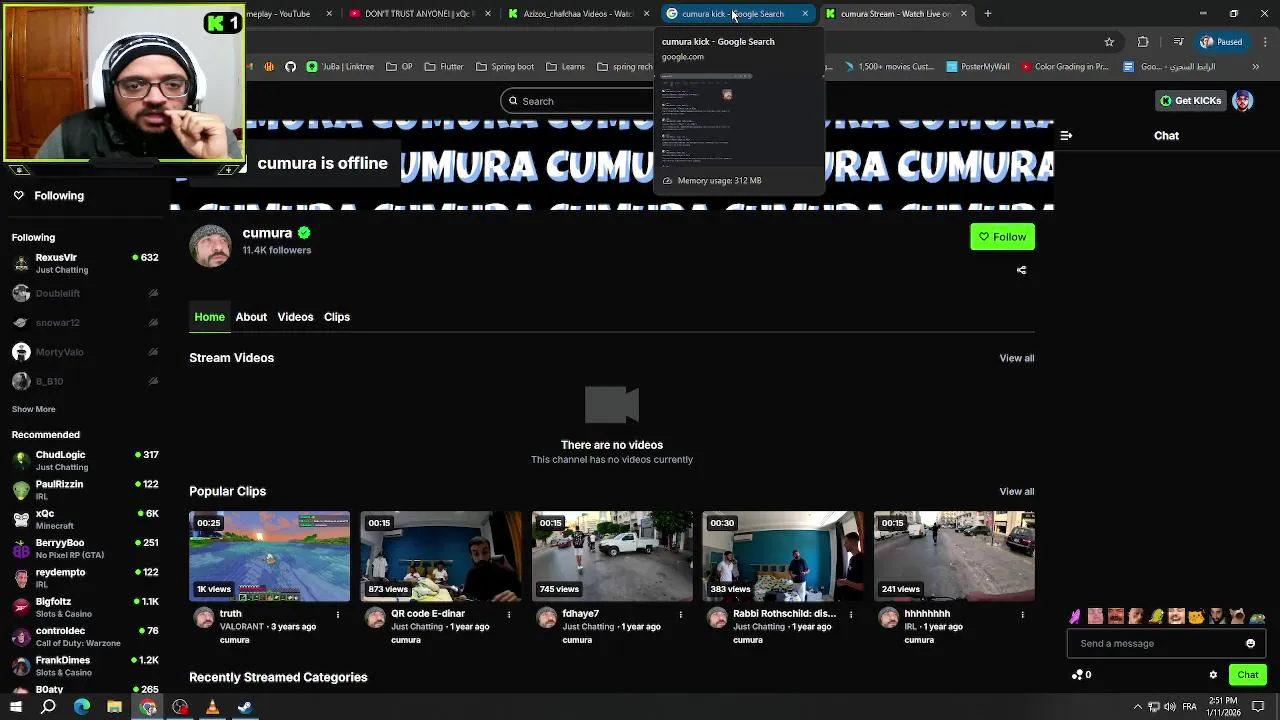Open the browser extensions puzzle icon
This screenshot has height=720, width=1280.
[x=1143, y=42]
